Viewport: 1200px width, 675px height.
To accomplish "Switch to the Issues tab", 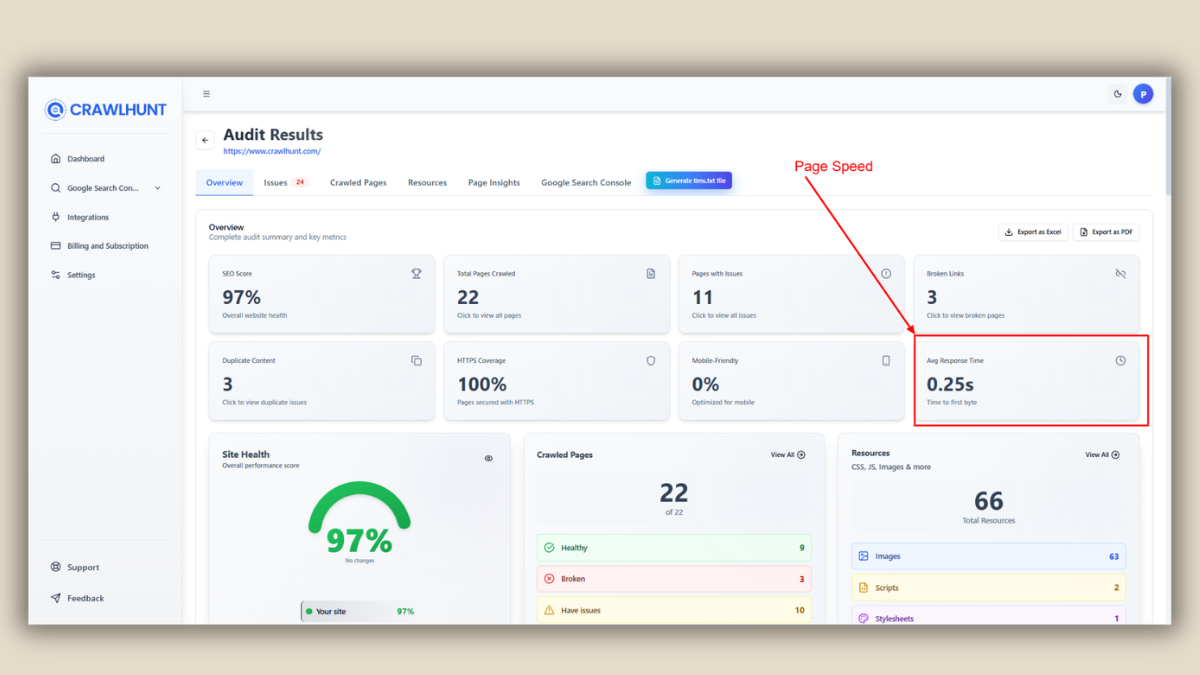I will point(285,183).
